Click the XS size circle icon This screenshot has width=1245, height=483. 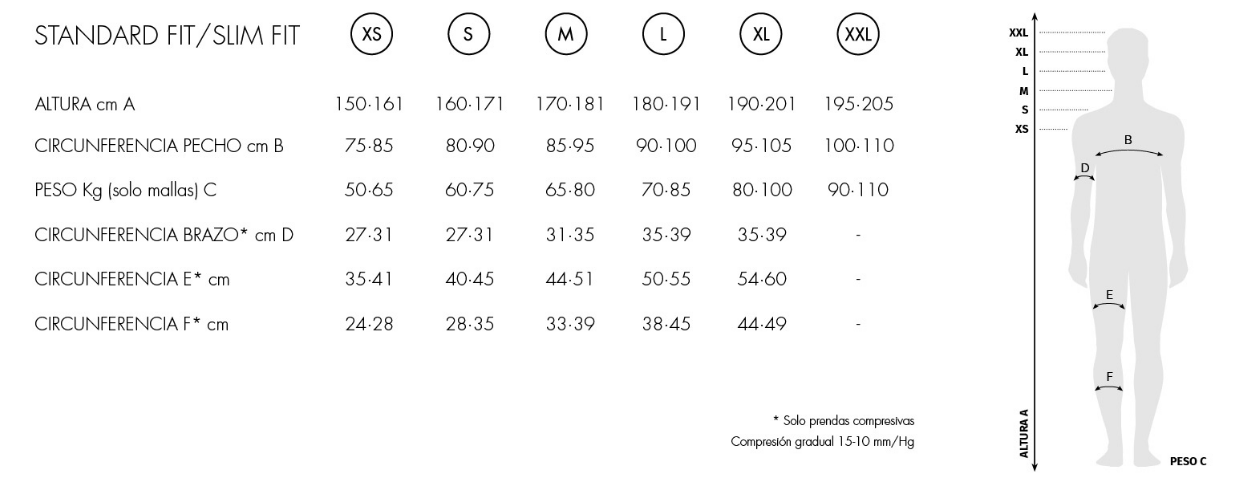click(x=372, y=35)
